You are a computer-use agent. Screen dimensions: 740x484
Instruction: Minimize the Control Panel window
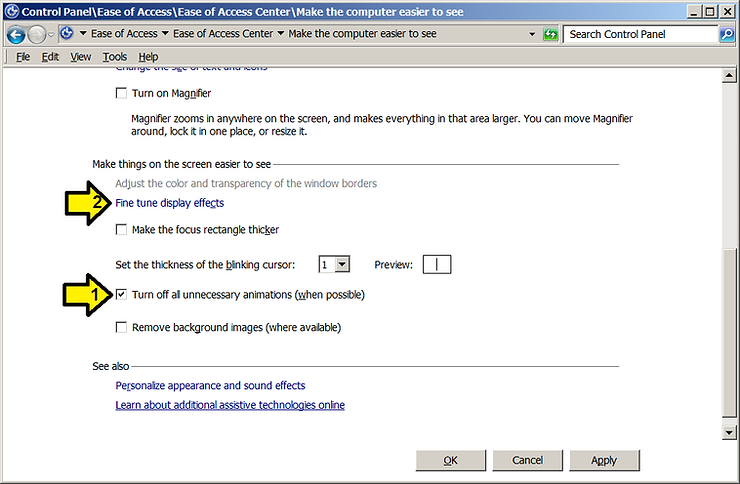tap(694, 11)
